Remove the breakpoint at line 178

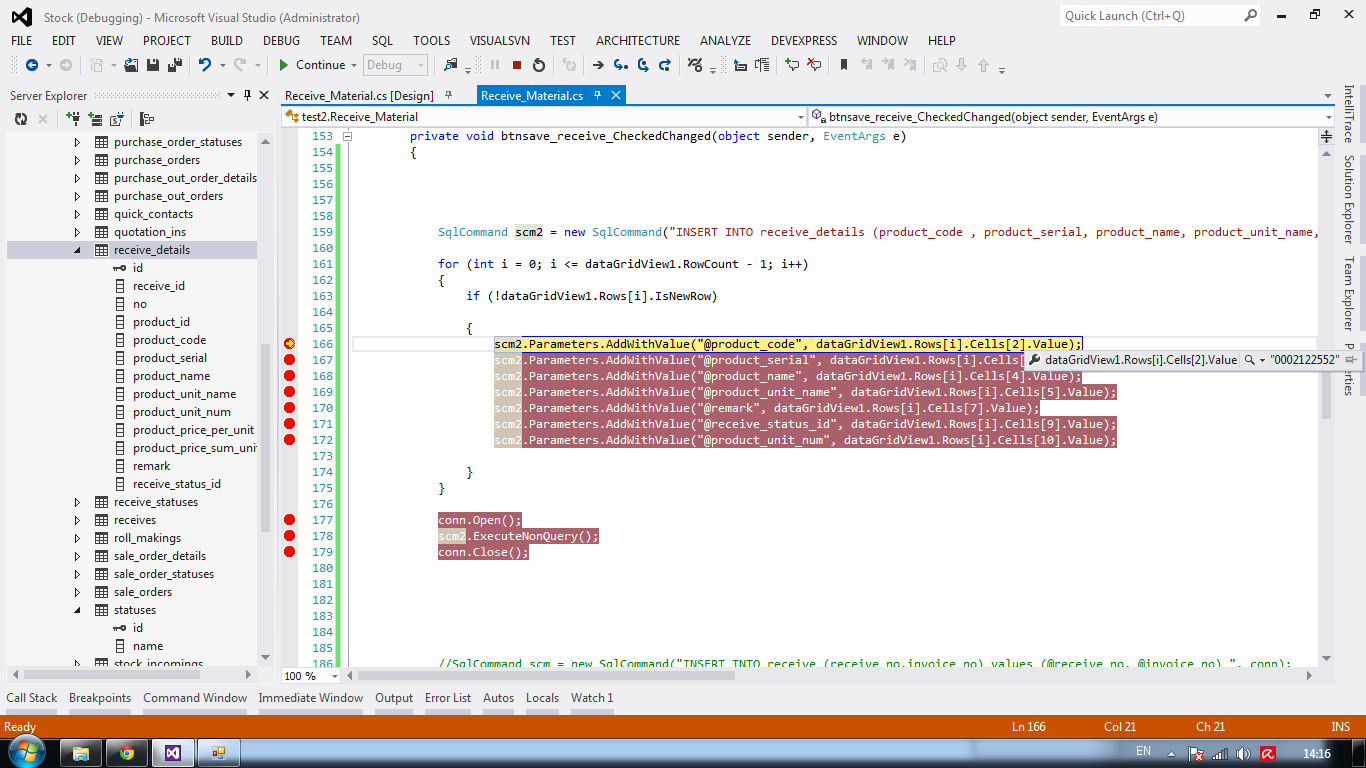point(290,536)
